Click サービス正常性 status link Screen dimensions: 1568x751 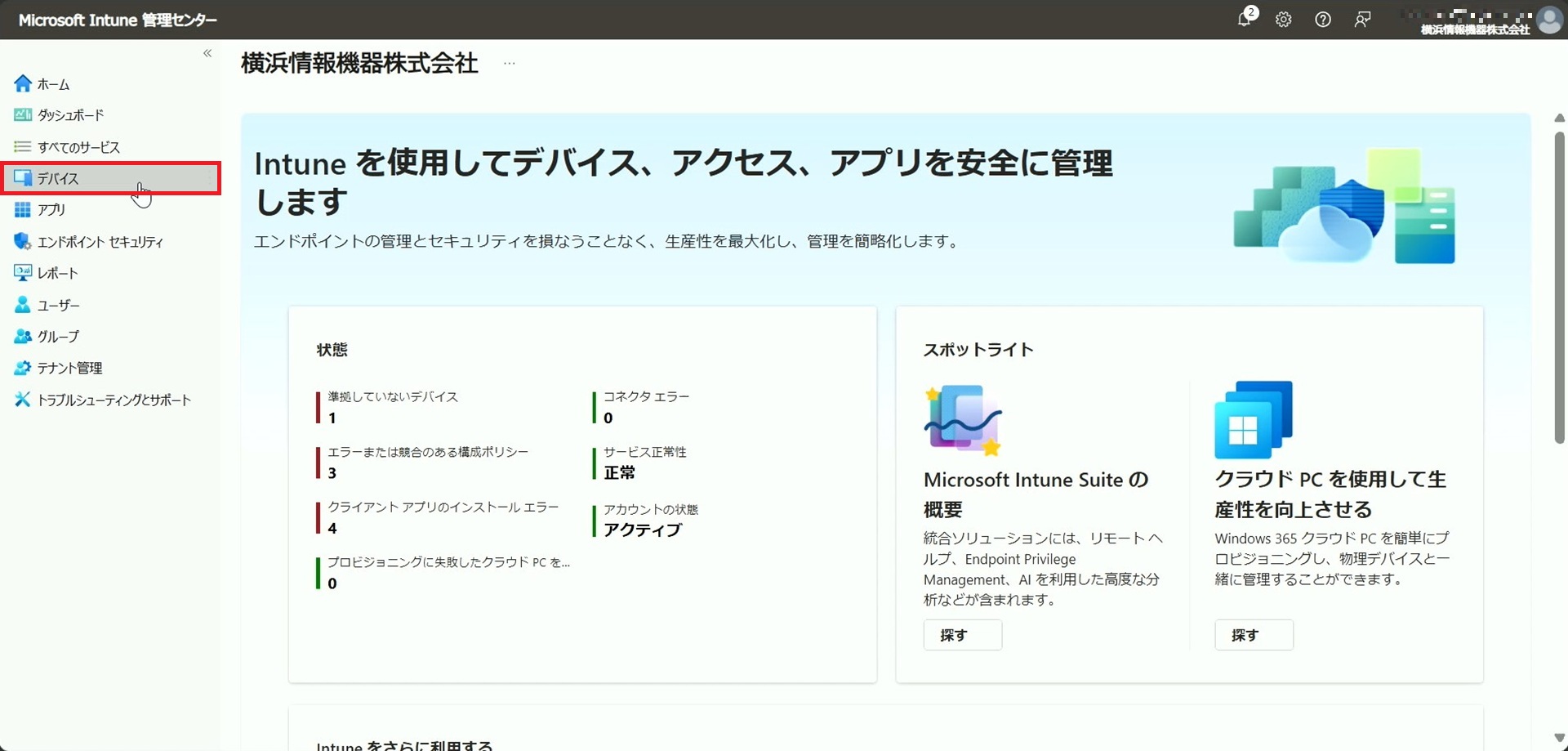645,452
